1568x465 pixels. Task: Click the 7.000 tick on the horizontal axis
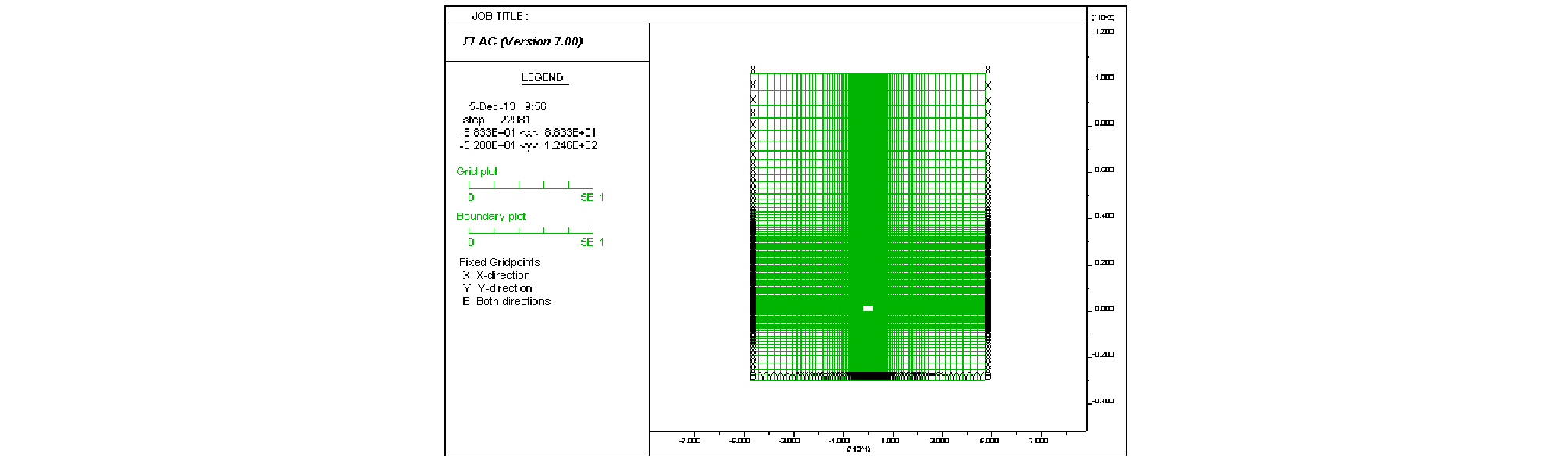click(1039, 441)
